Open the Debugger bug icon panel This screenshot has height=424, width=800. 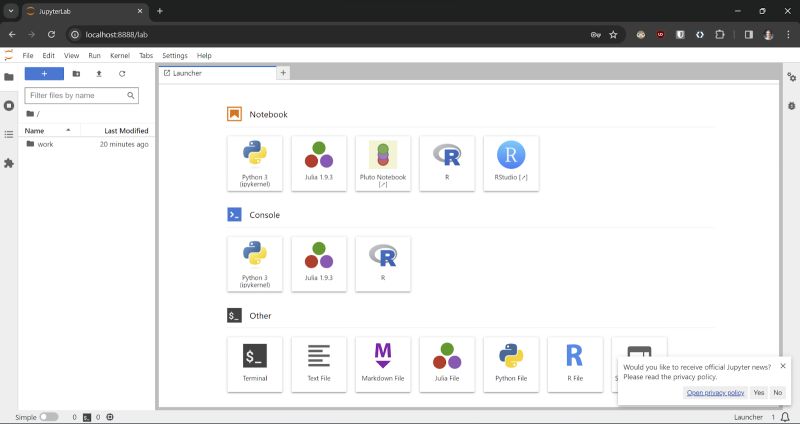[x=791, y=106]
